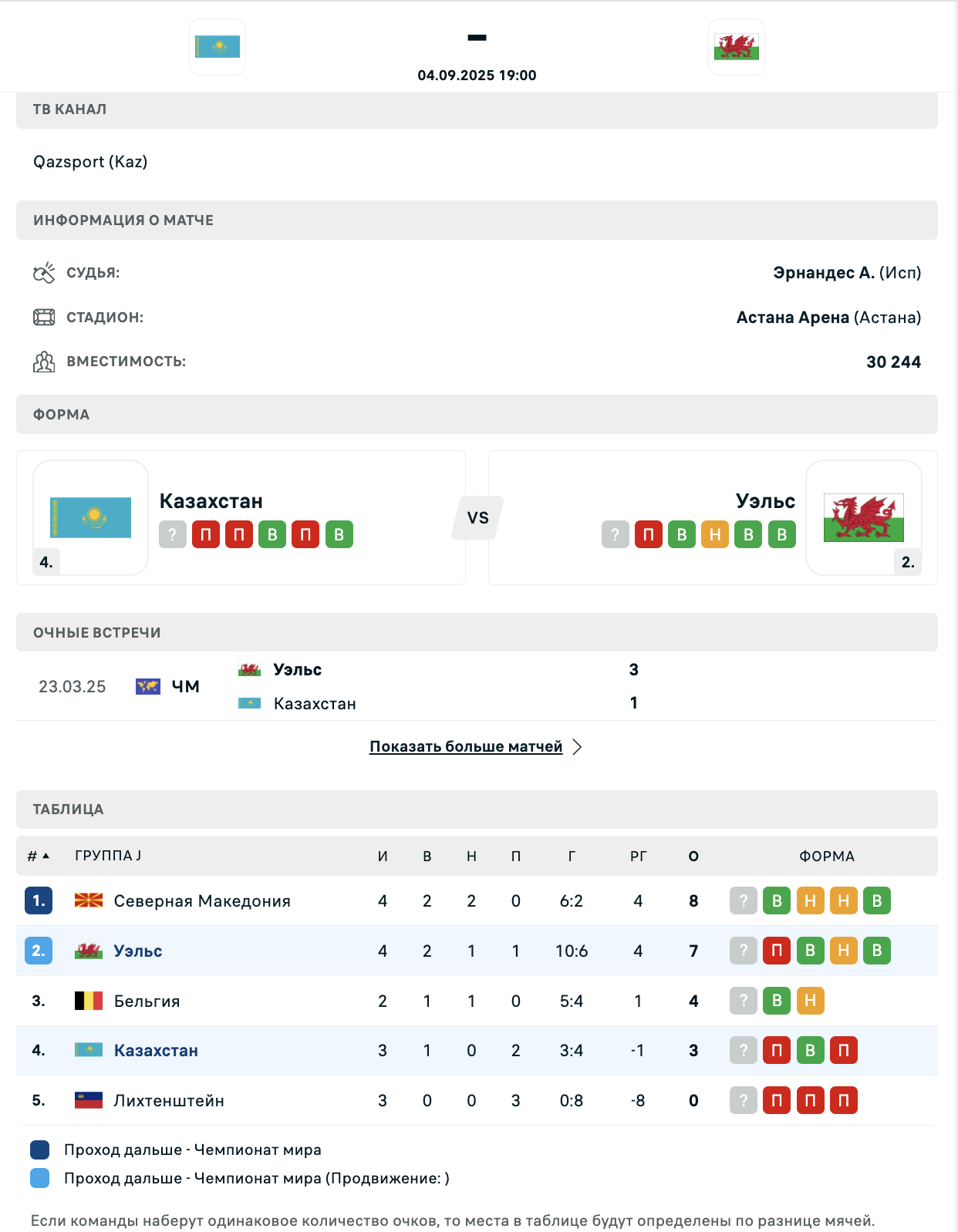The height and width of the screenshot is (1232, 958).
Task: Click the dark blue Проход дальше legend swatch
Action: (40, 1150)
